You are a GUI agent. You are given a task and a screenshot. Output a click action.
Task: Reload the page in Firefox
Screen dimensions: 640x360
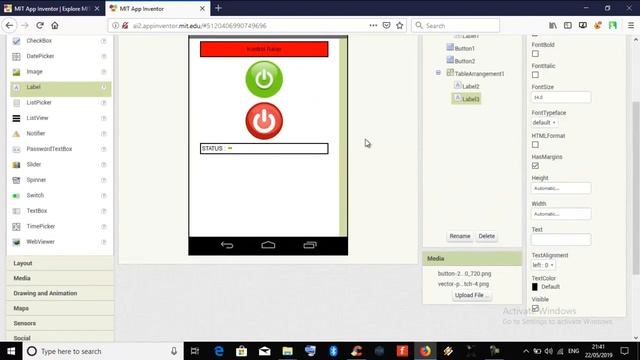(40, 25)
